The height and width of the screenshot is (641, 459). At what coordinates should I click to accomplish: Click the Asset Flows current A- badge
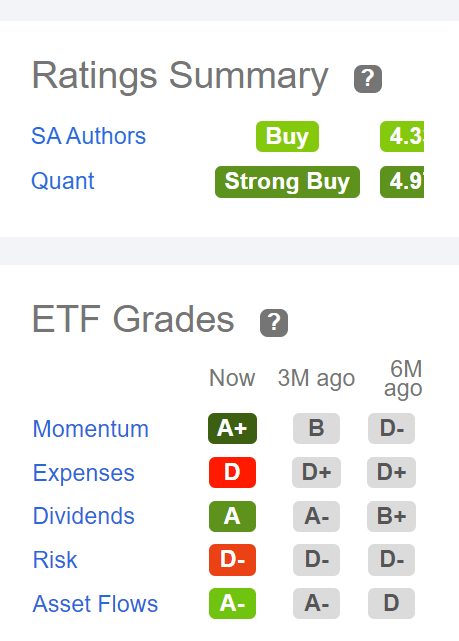point(233,603)
